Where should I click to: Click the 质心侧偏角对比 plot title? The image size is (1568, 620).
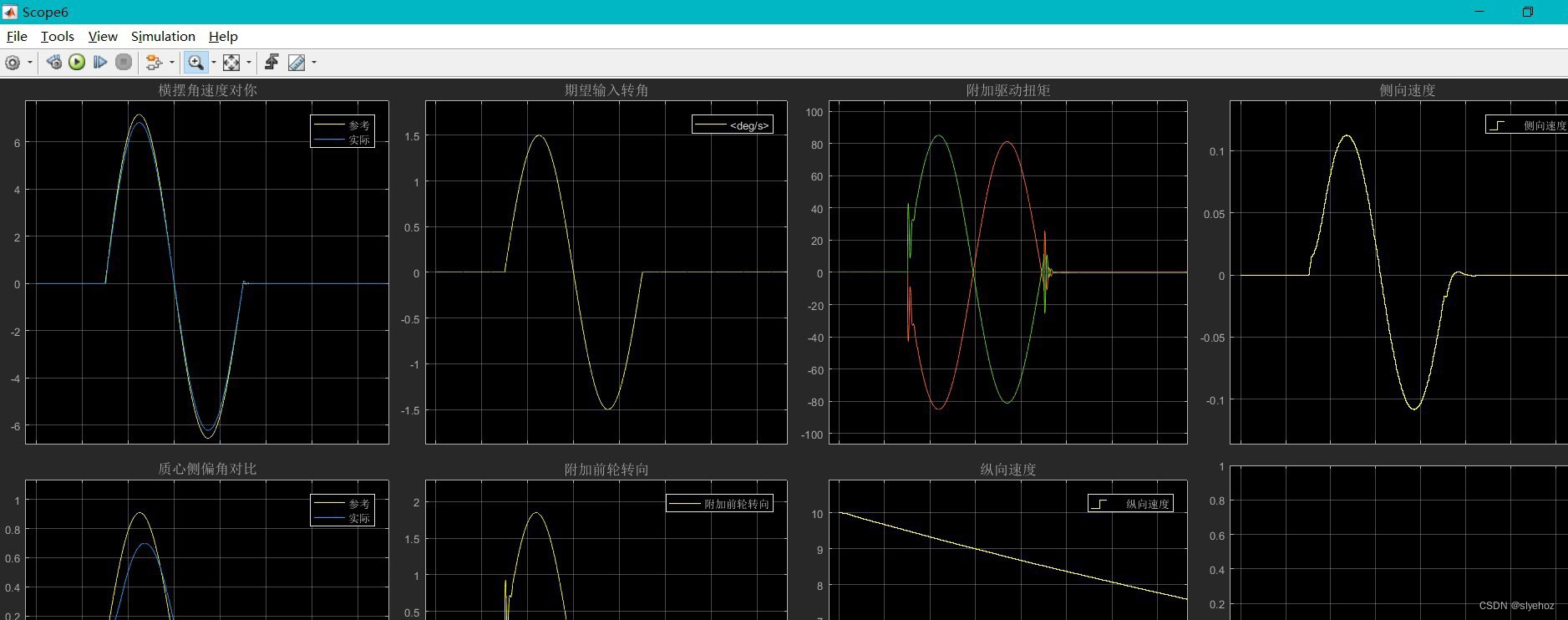tap(207, 469)
